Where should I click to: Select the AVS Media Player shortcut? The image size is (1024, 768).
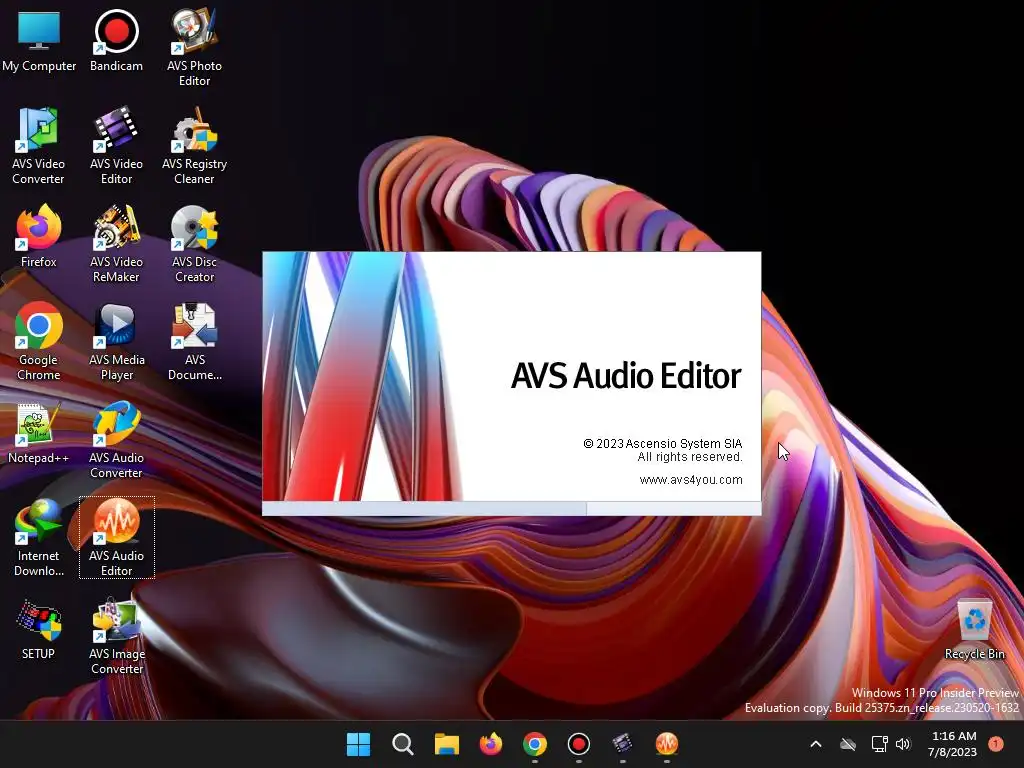point(116,342)
